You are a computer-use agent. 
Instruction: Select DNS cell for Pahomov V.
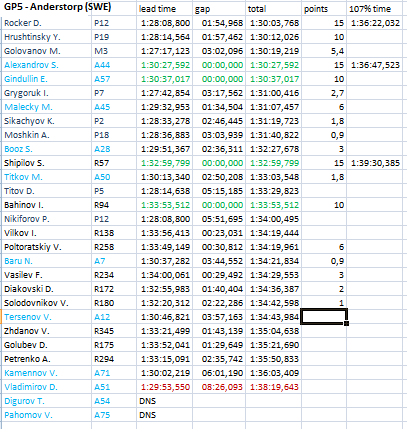(x=164, y=415)
